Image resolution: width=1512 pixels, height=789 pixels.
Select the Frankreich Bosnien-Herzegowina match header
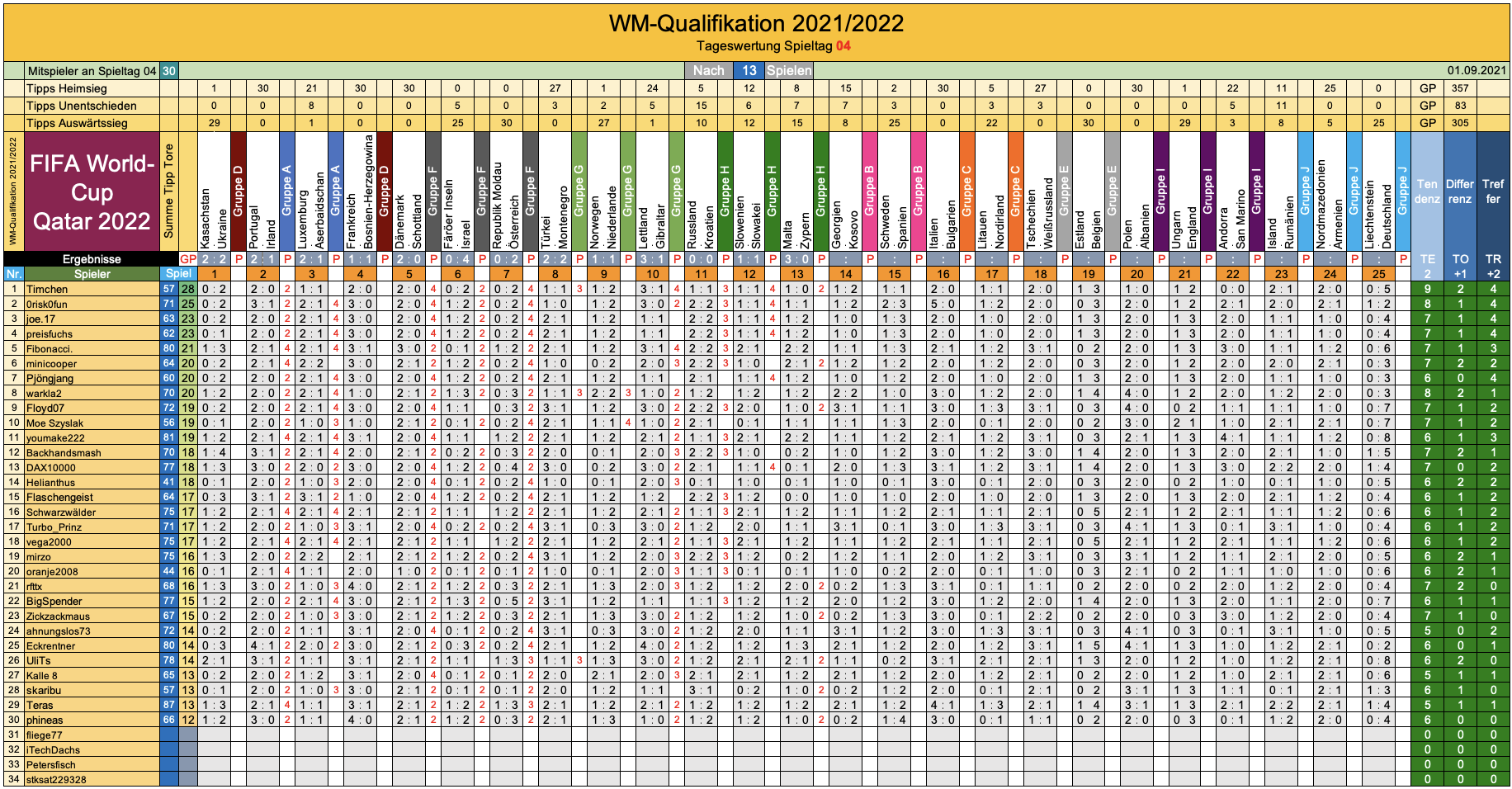(360, 191)
